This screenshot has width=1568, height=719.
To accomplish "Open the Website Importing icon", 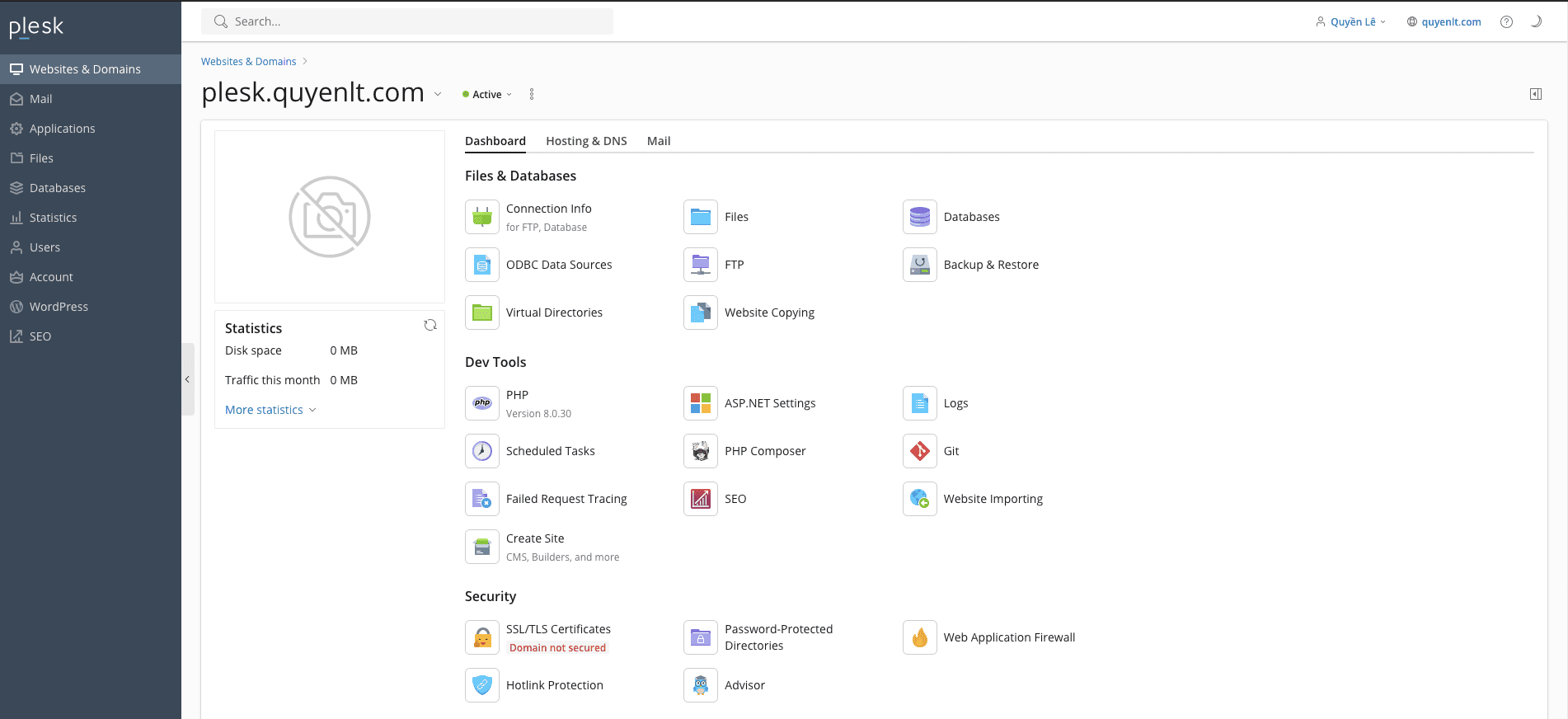I will click(920, 499).
